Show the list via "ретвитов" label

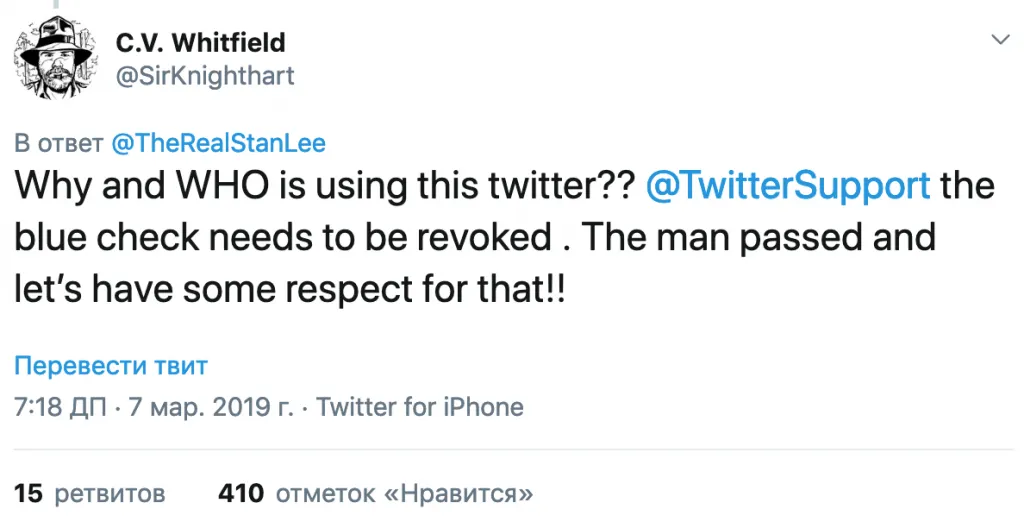[x=108, y=493]
